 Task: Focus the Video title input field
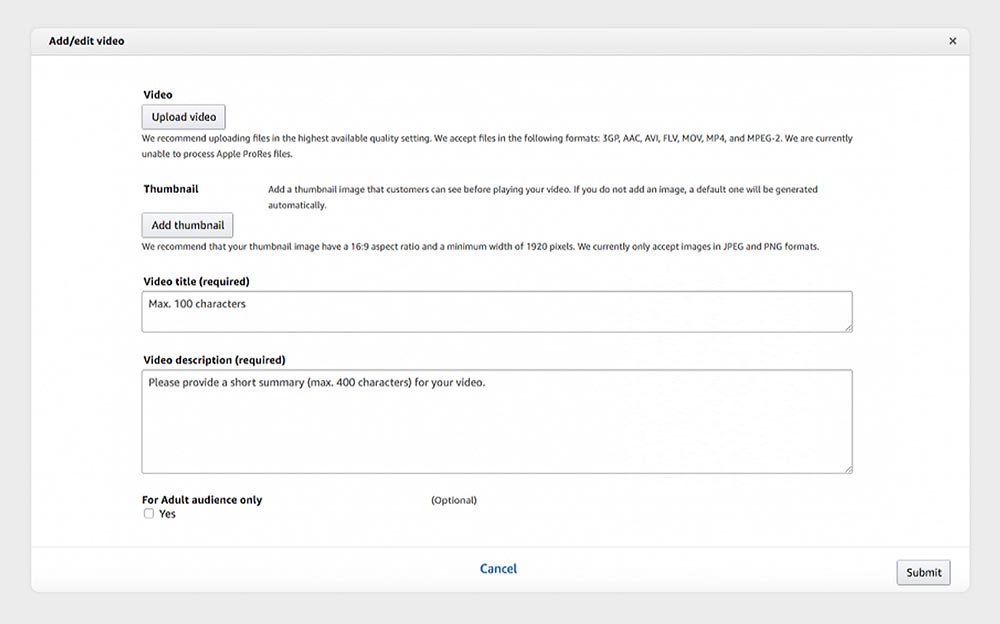coord(496,311)
